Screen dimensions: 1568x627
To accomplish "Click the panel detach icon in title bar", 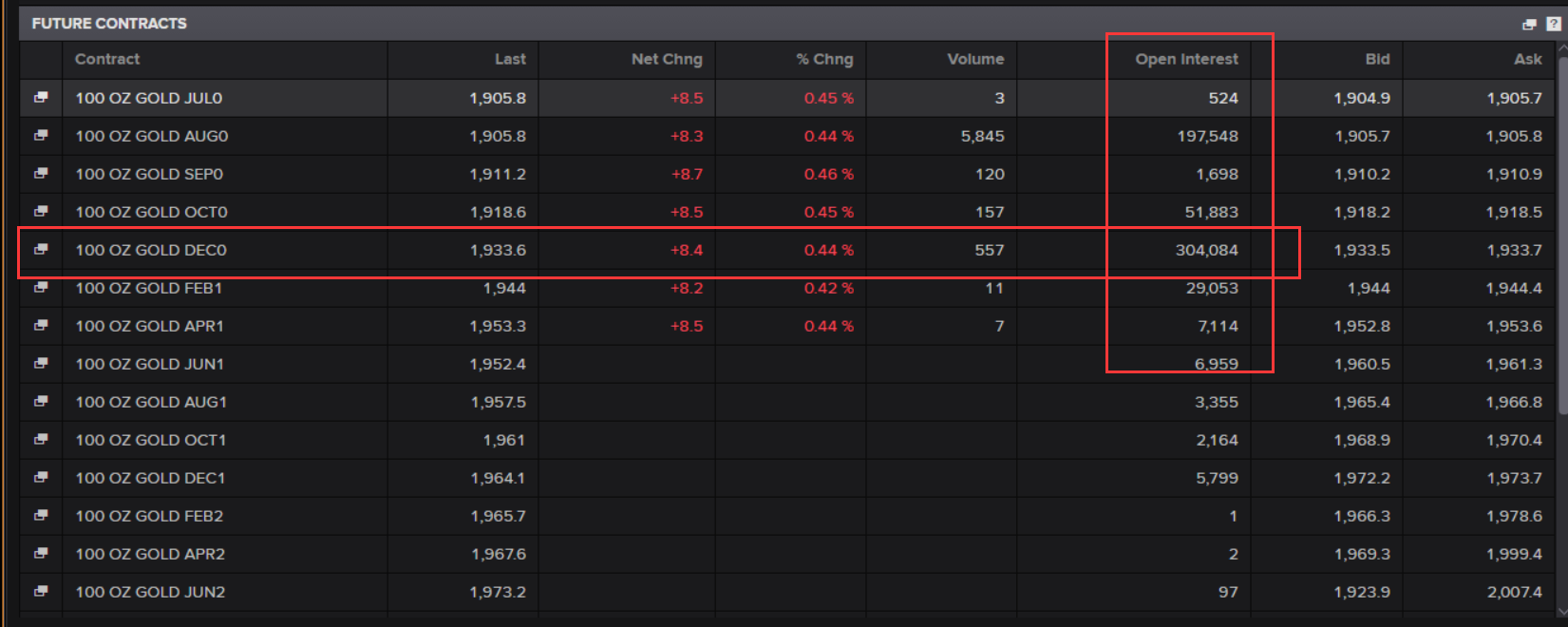I will point(1529,24).
